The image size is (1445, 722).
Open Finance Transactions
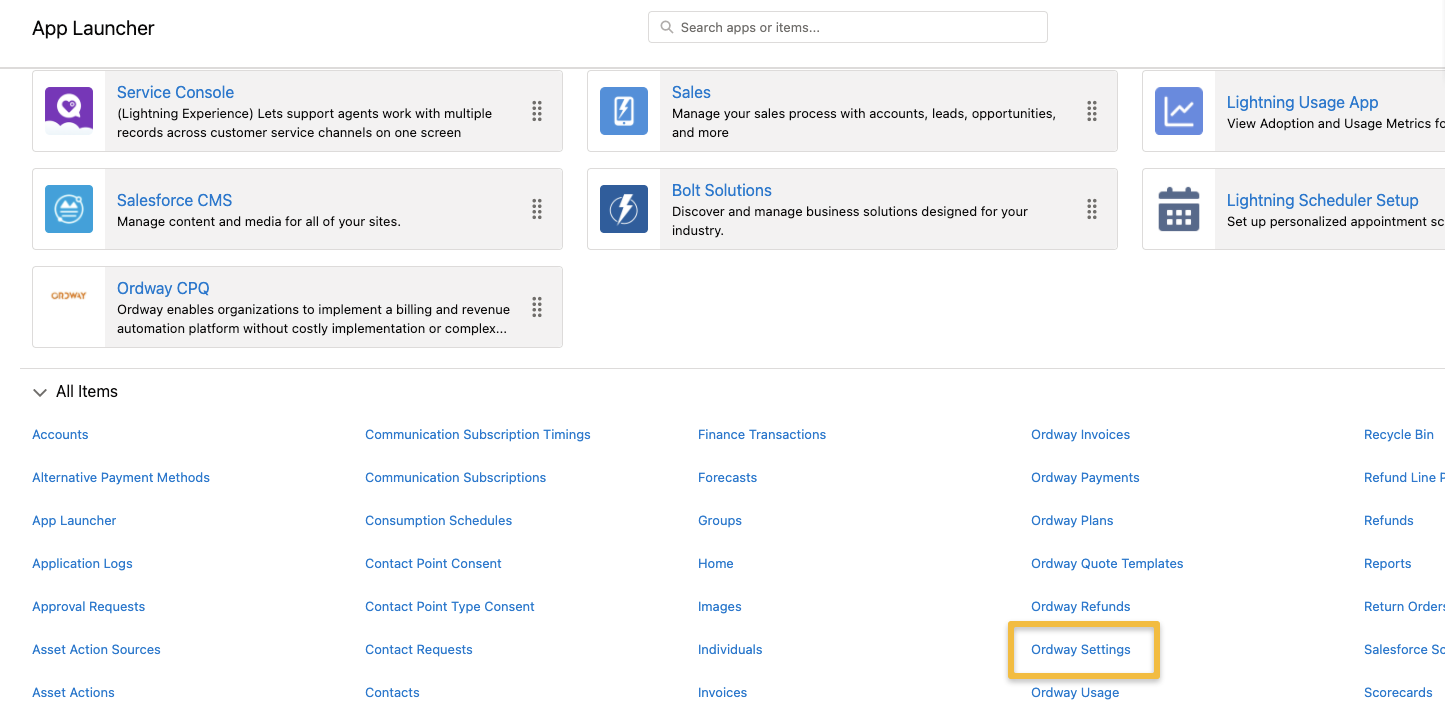[762, 434]
